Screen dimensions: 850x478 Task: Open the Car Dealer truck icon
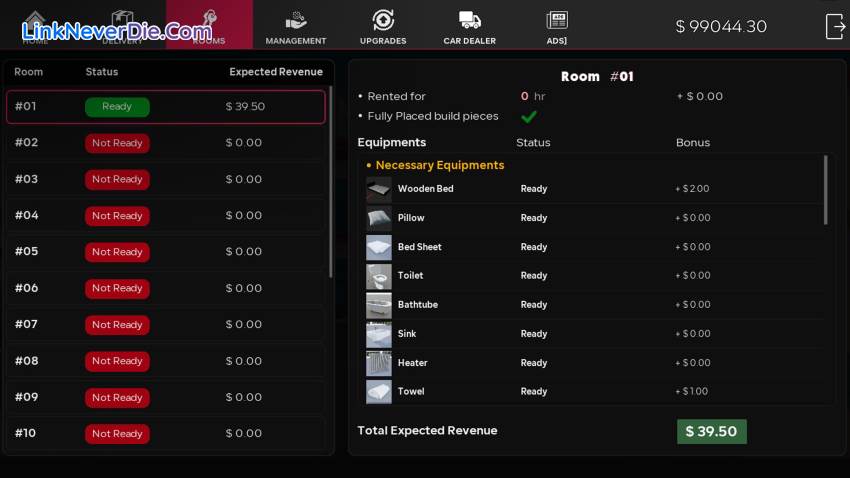470,21
